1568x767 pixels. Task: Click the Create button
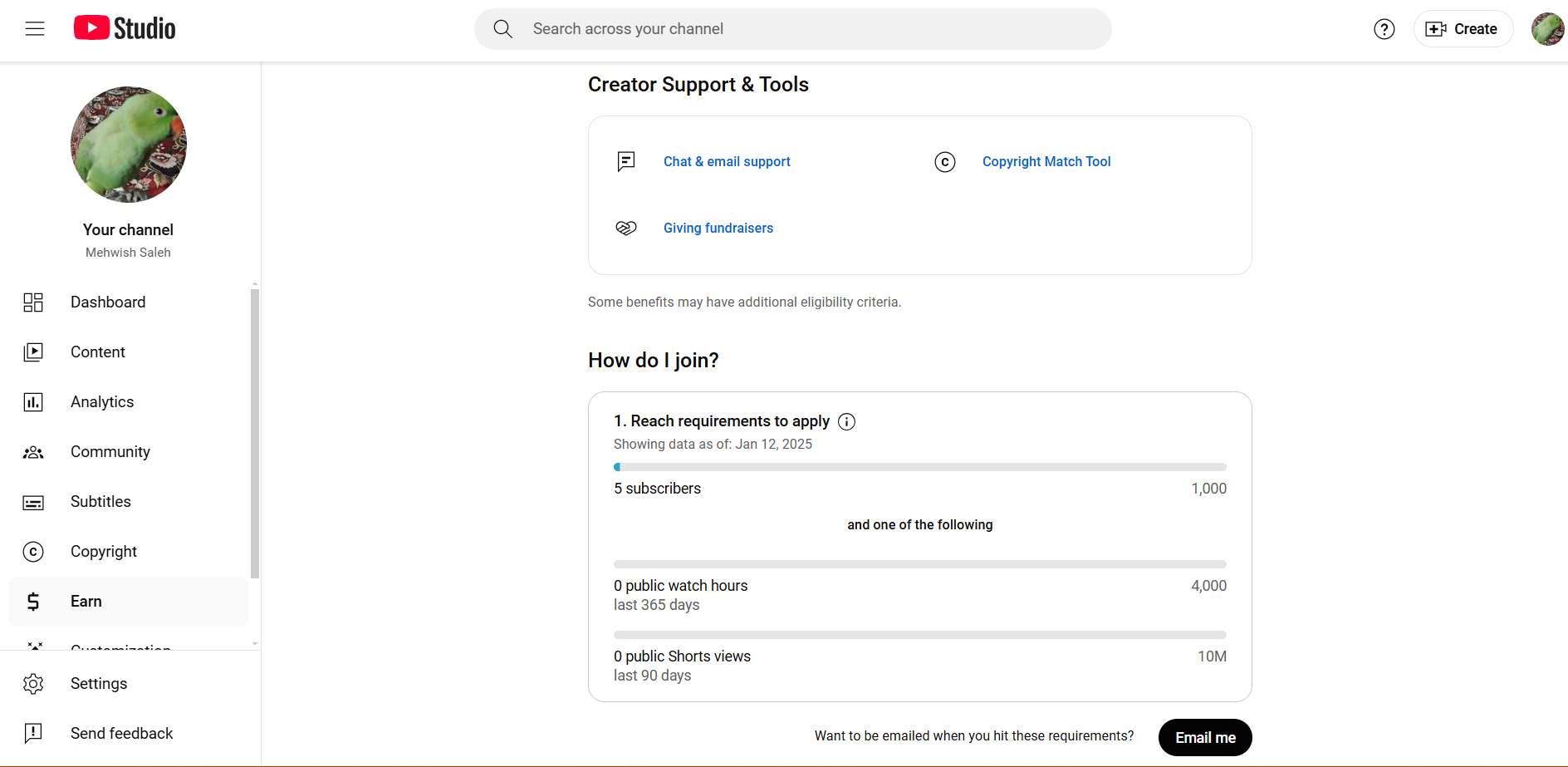(1463, 29)
